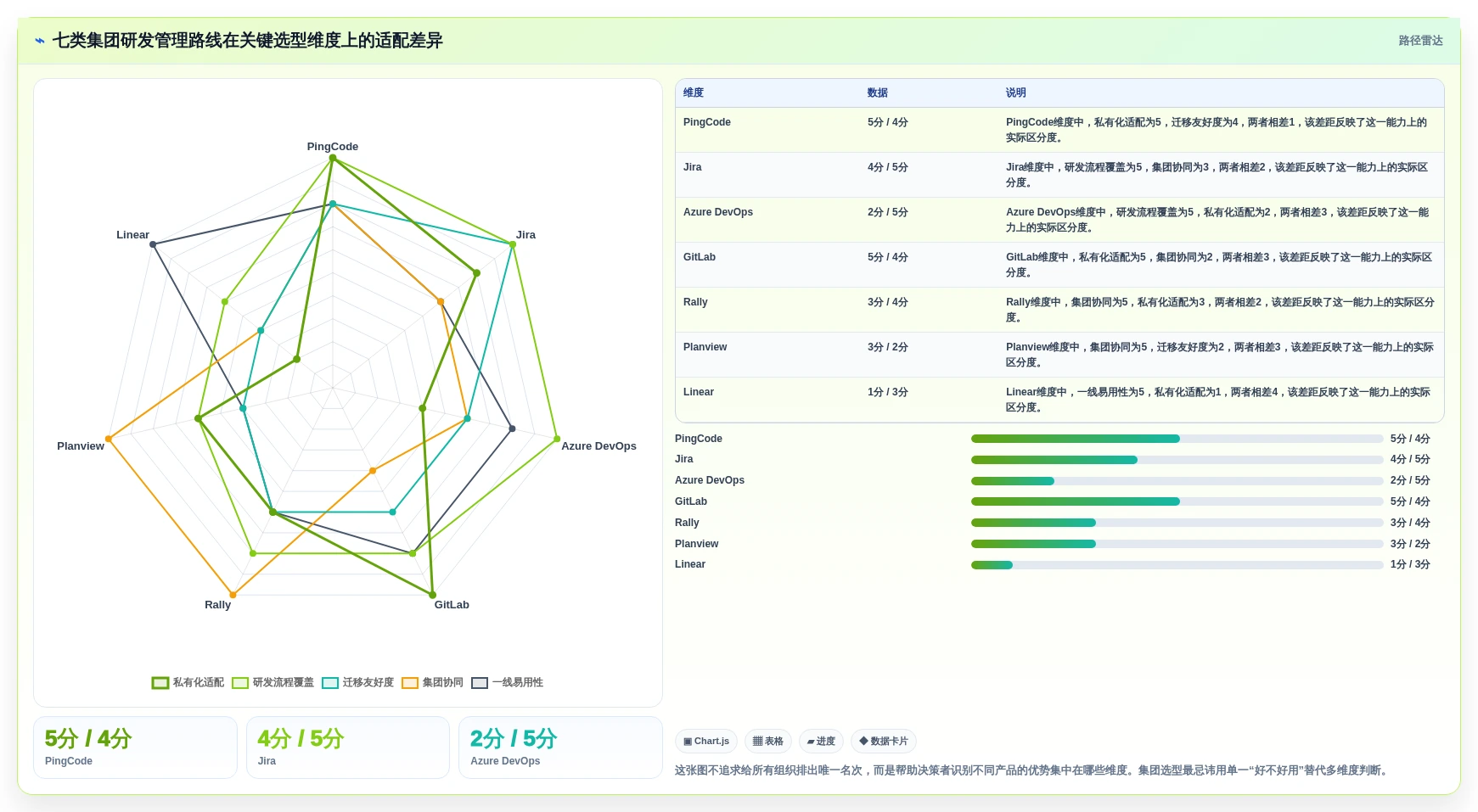This screenshot has height=812, width=1478.
Task: Click the Rally progress bar
Action: point(1177,523)
